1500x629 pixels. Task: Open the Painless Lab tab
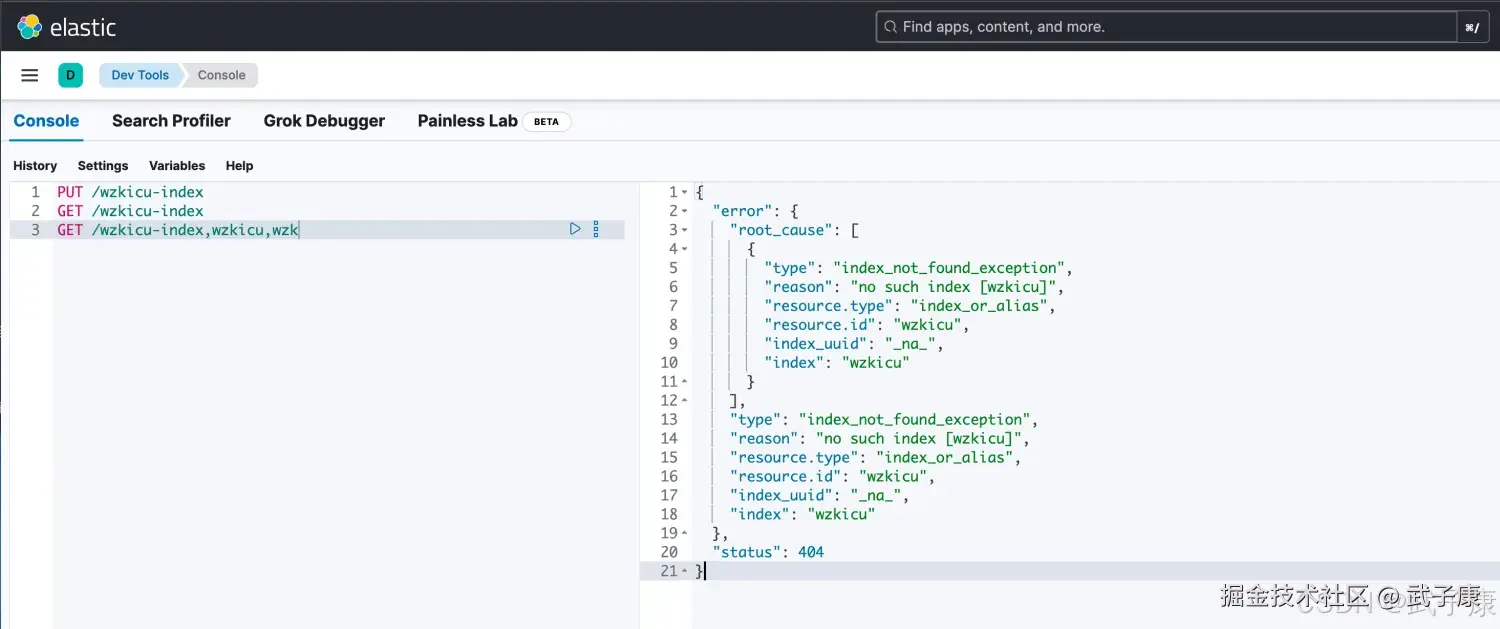(467, 121)
